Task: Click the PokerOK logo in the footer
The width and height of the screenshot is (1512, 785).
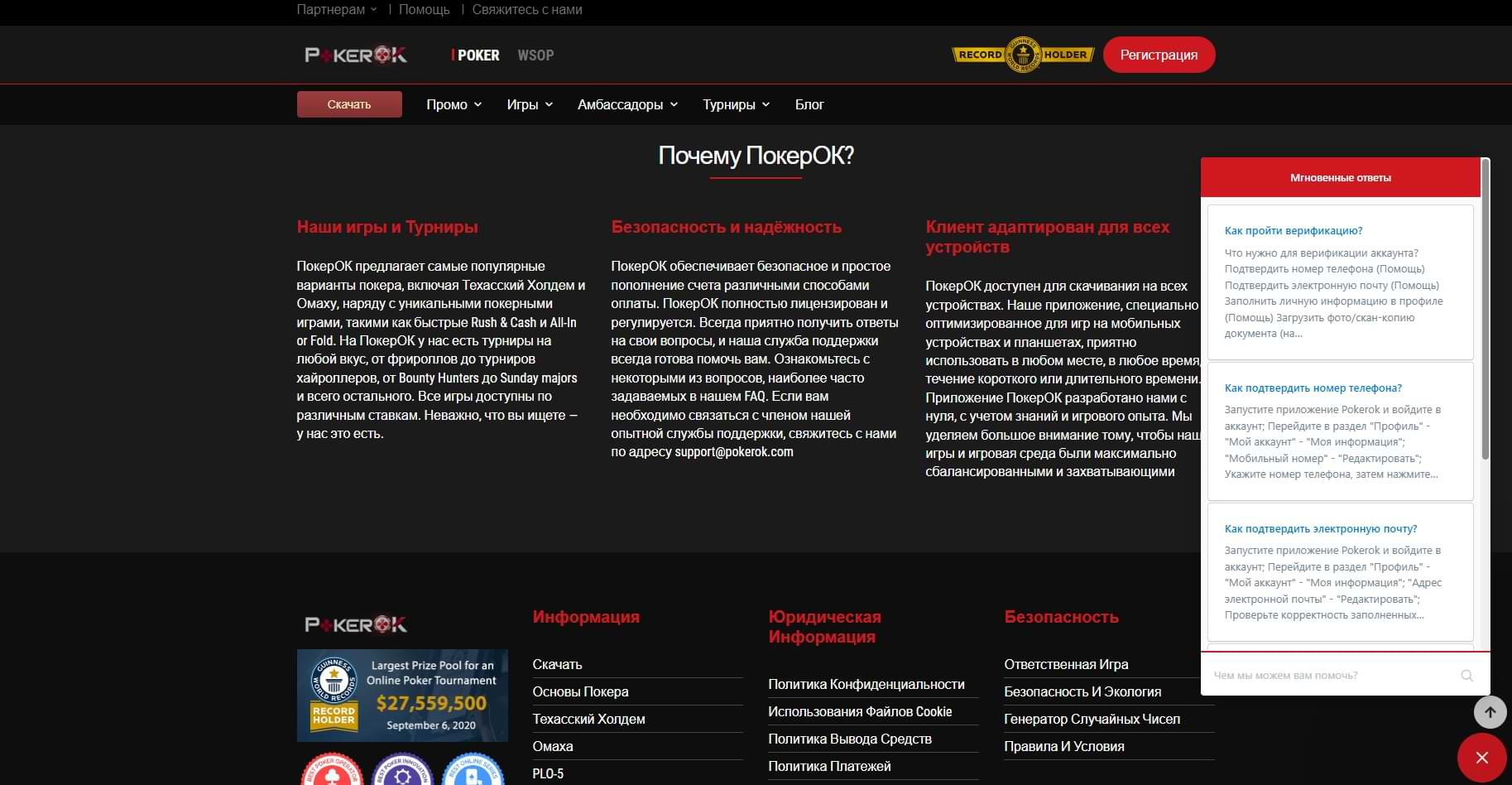Action: pyautogui.click(x=356, y=624)
